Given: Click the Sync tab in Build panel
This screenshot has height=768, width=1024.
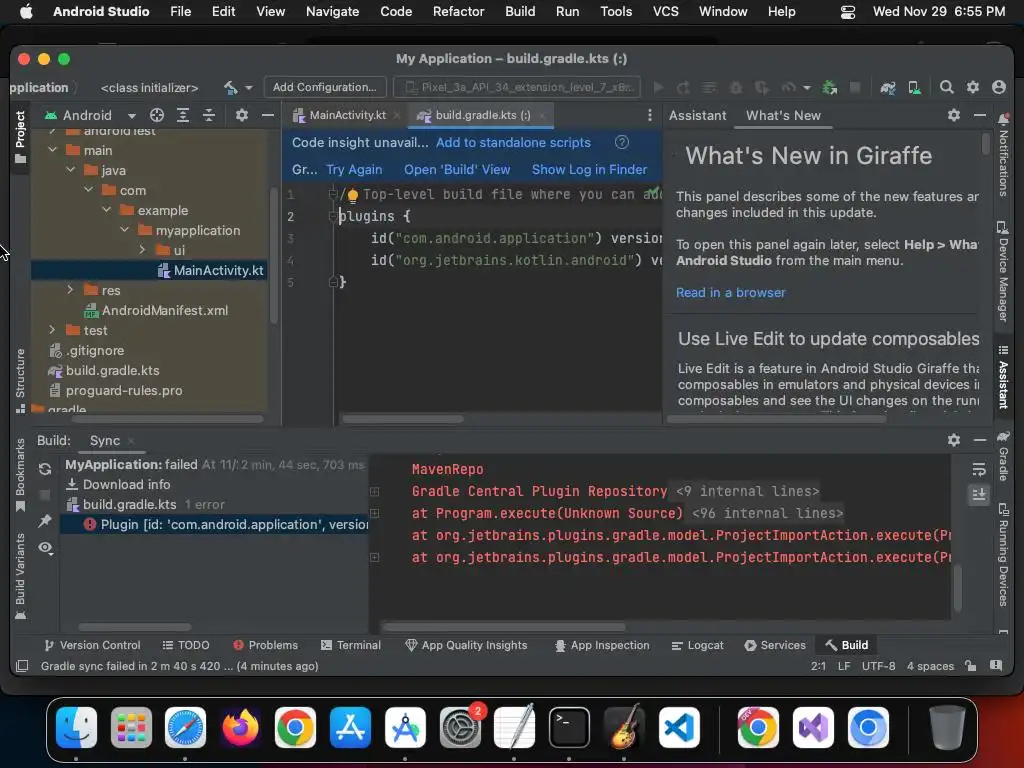Looking at the screenshot, I should point(104,441).
